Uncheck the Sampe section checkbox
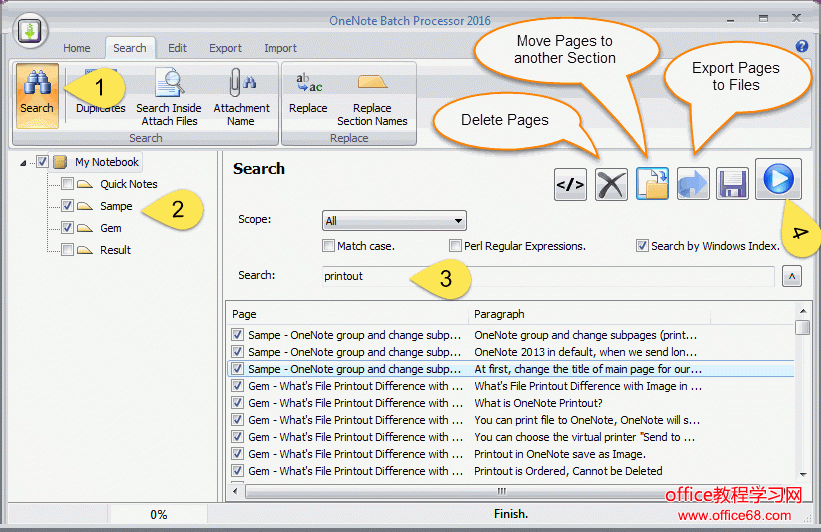 pos(67,206)
